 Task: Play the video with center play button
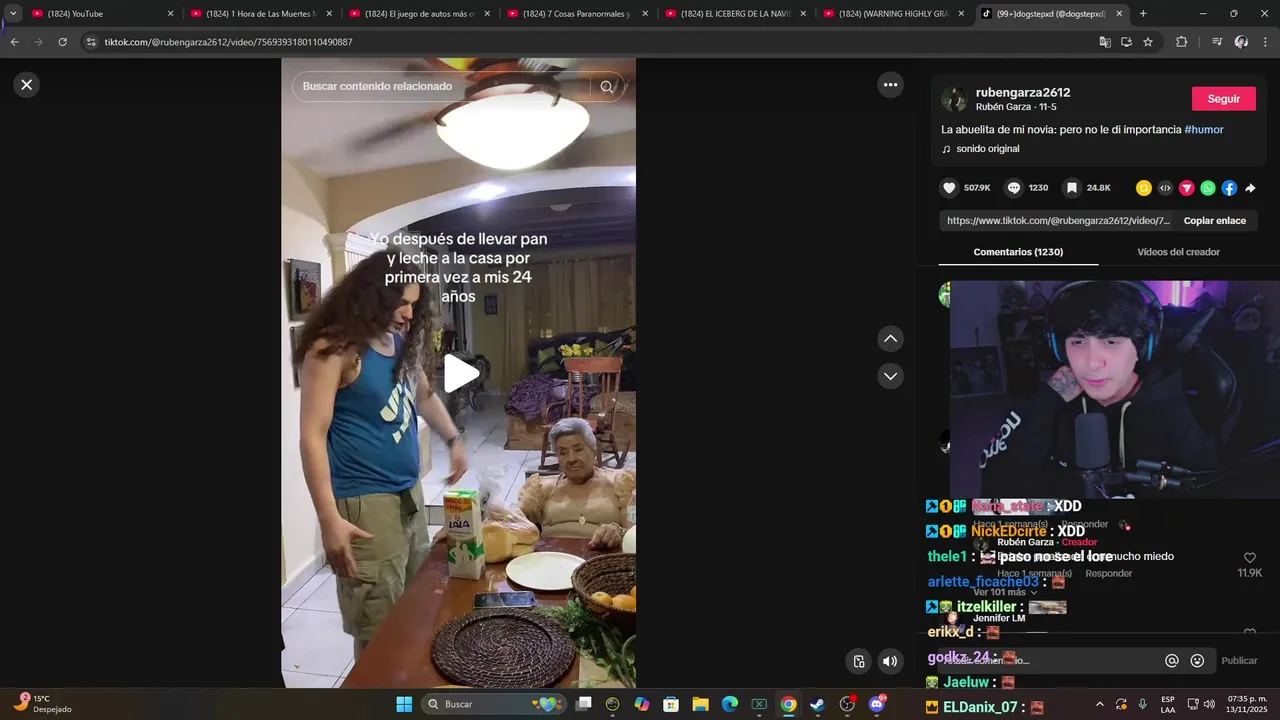point(460,373)
